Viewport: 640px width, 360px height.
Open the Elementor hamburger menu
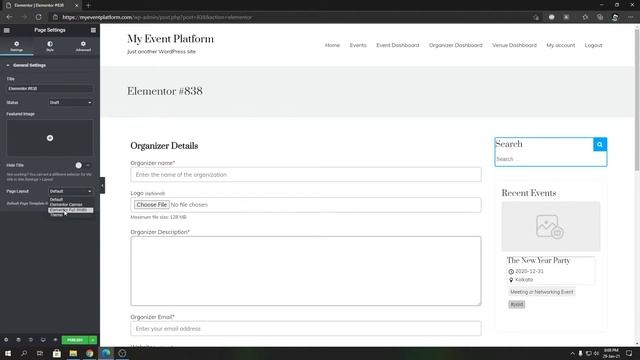(7, 30)
